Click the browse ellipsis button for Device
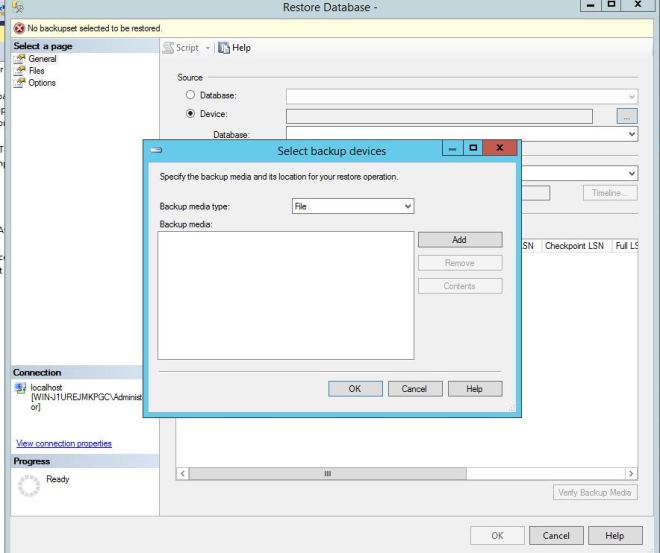This screenshot has width=660, height=553. [627, 116]
